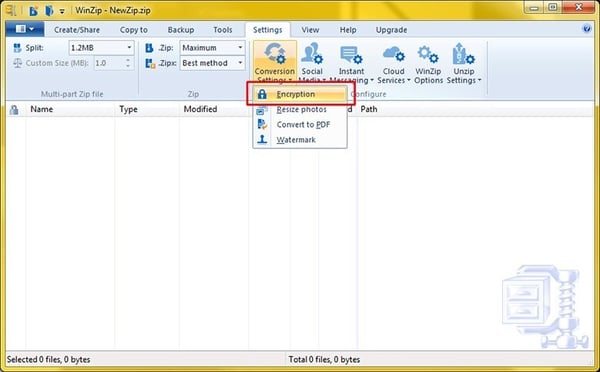Click the WinZip app icon in title bar
The width and height of the screenshot is (600, 372).
click(11, 10)
